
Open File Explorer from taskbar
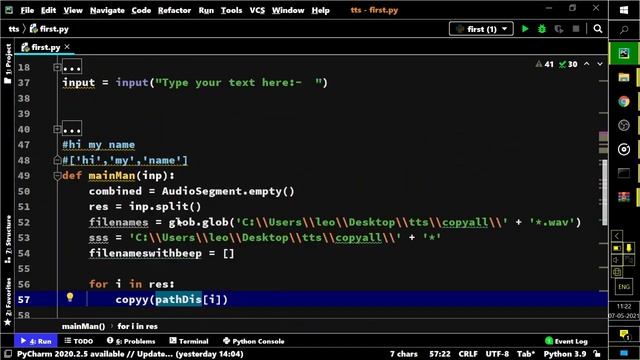(624, 77)
